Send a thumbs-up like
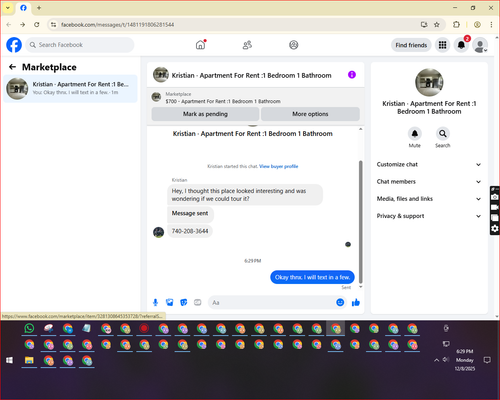This screenshot has height=400, width=500. pos(356,302)
